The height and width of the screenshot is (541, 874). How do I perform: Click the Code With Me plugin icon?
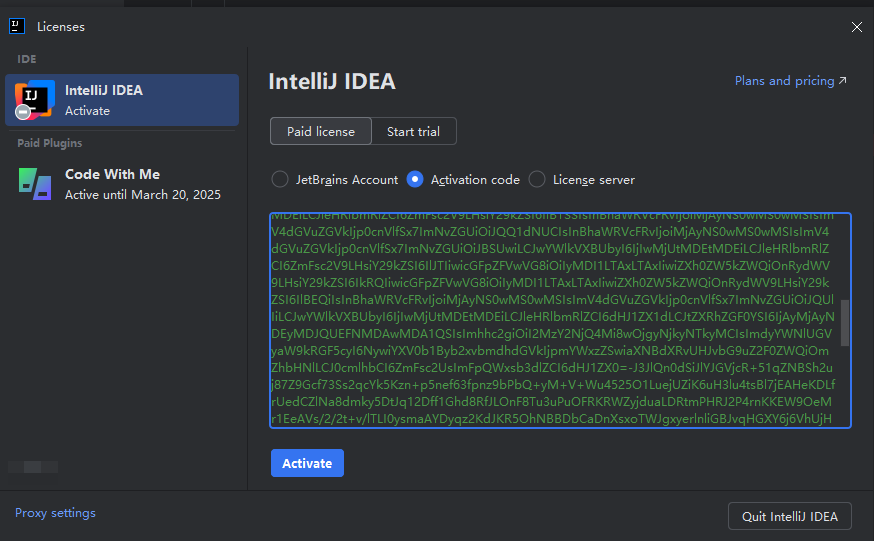35,184
